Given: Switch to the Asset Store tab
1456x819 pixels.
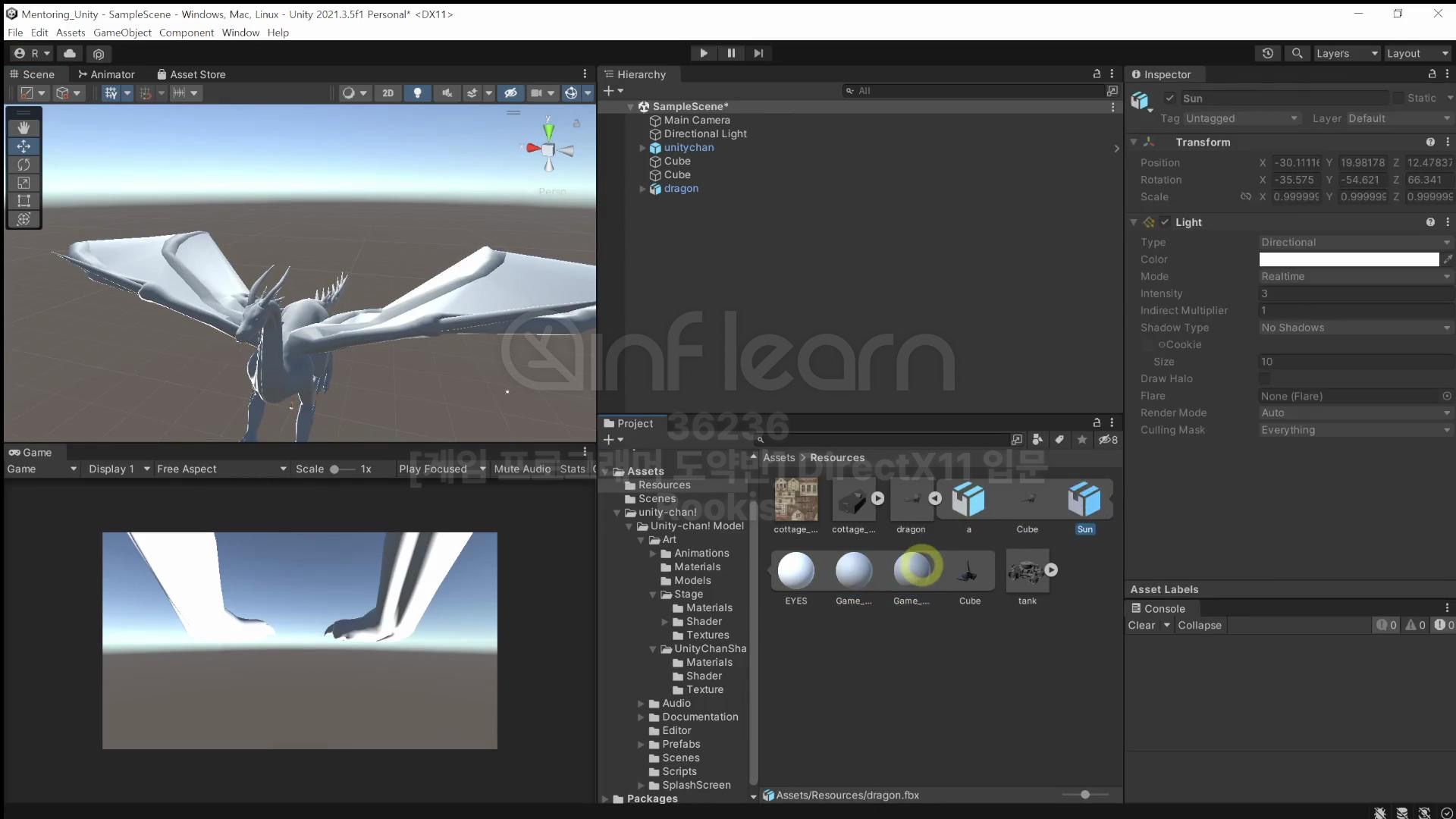Looking at the screenshot, I should [x=191, y=74].
